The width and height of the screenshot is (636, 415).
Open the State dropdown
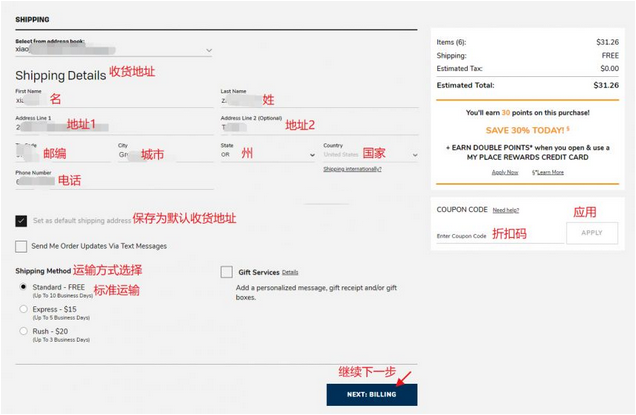click(x=268, y=155)
